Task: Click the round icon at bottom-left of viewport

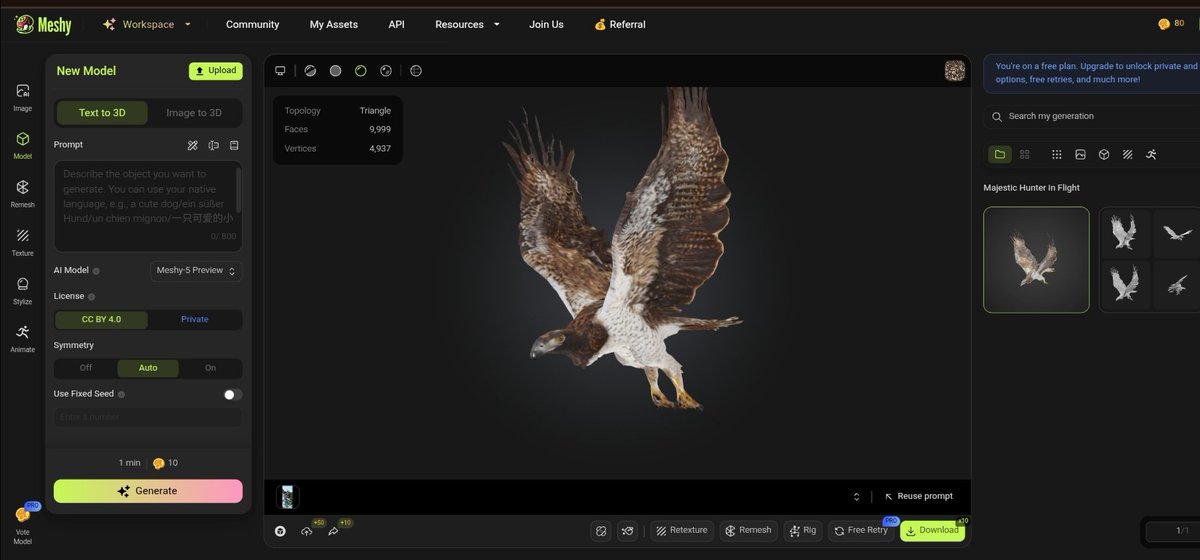Action: (280, 531)
